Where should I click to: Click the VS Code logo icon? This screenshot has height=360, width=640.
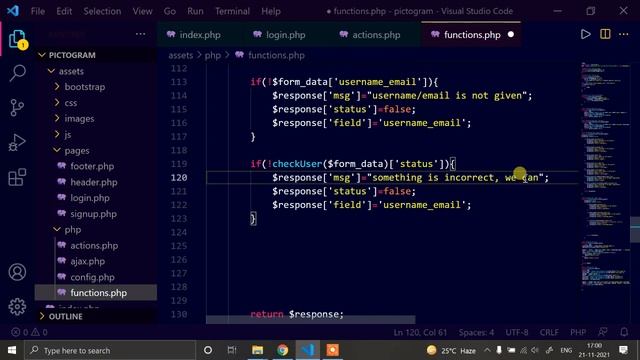pyautogui.click(x=13, y=11)
